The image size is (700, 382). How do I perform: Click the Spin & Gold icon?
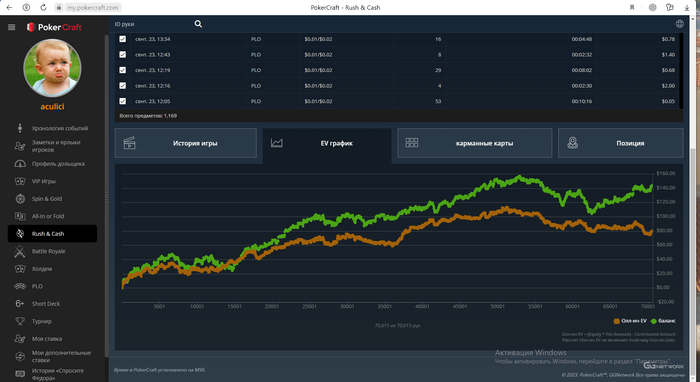(x=20, y=199)
